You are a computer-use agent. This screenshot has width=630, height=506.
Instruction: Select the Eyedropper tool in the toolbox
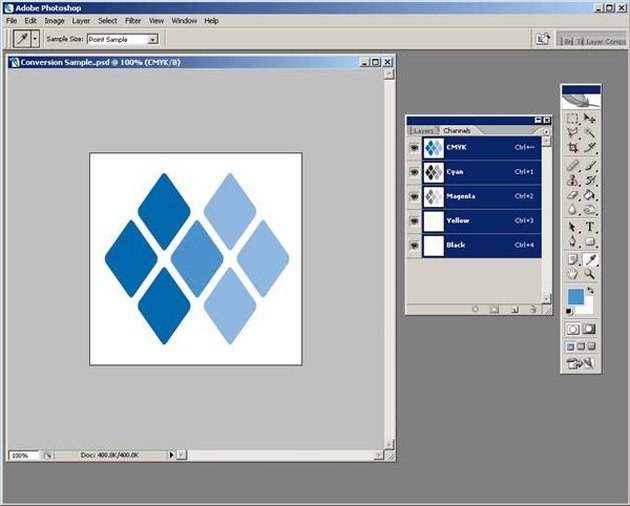pyautogui.click(x=590, y=260)
